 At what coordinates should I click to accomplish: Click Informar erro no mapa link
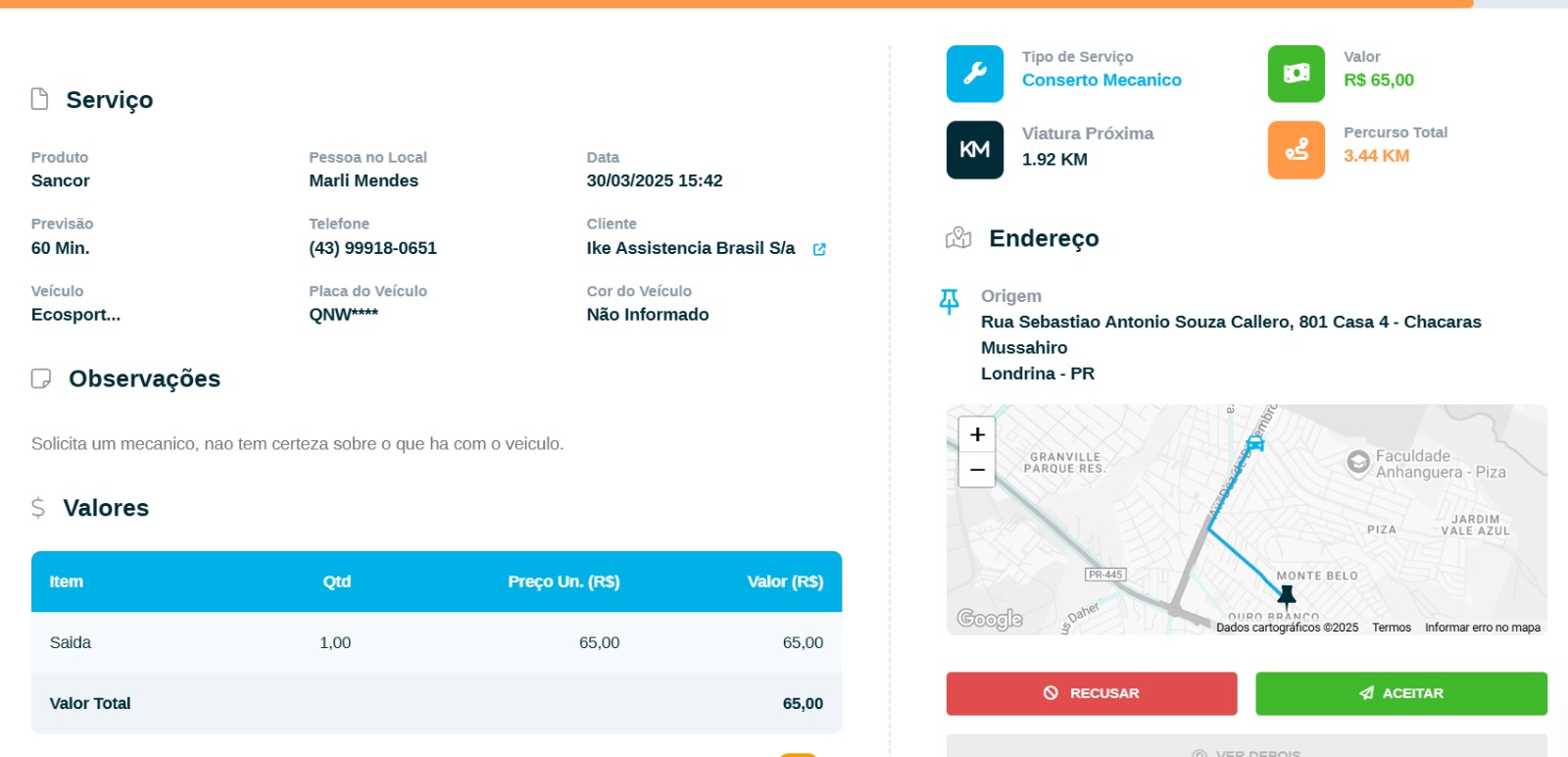[1482, 628]
